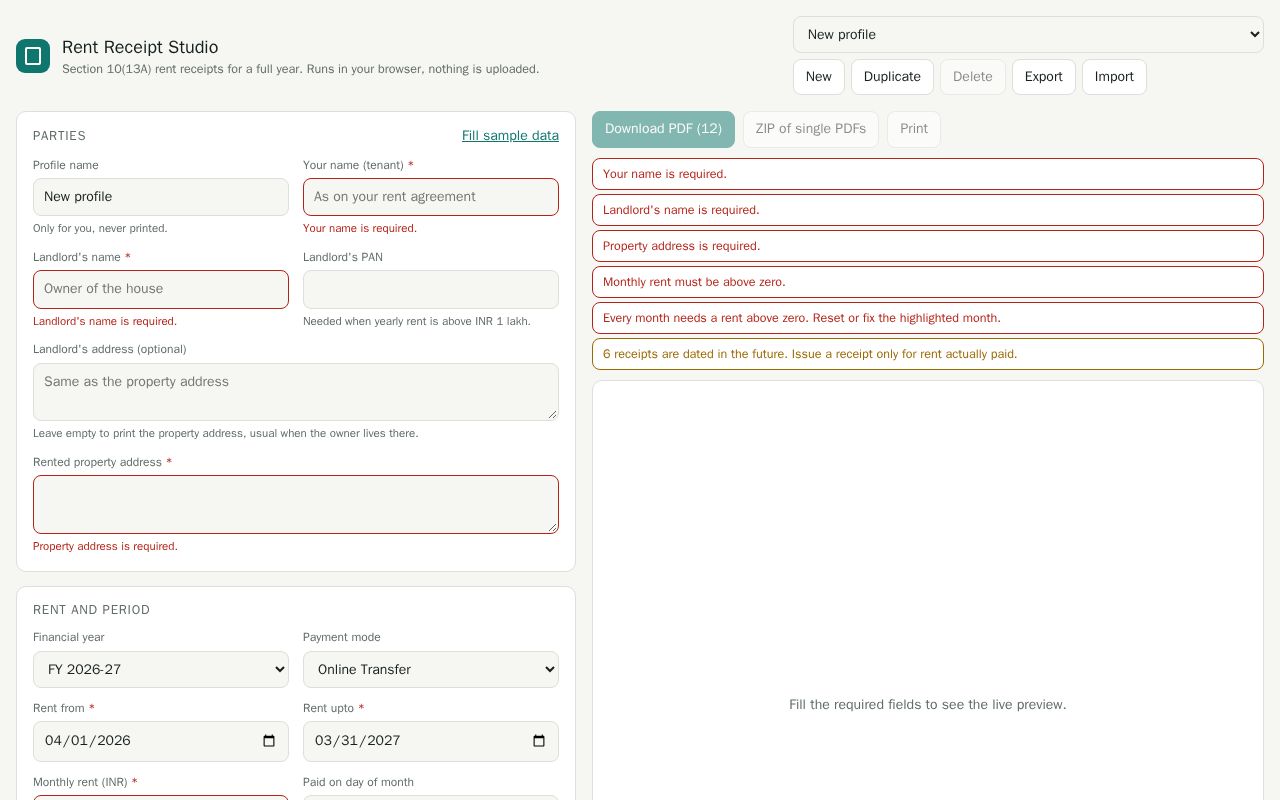Click the 'Rent Receipt Studio' heading
Screen dimensions: 1280x800
click(x=140, y=47)
